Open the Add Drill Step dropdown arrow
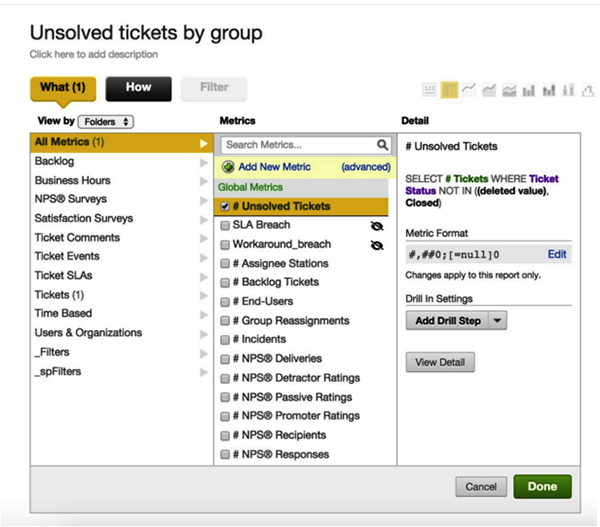This screenshot has height=527, width=600. (x=499, y=321)
